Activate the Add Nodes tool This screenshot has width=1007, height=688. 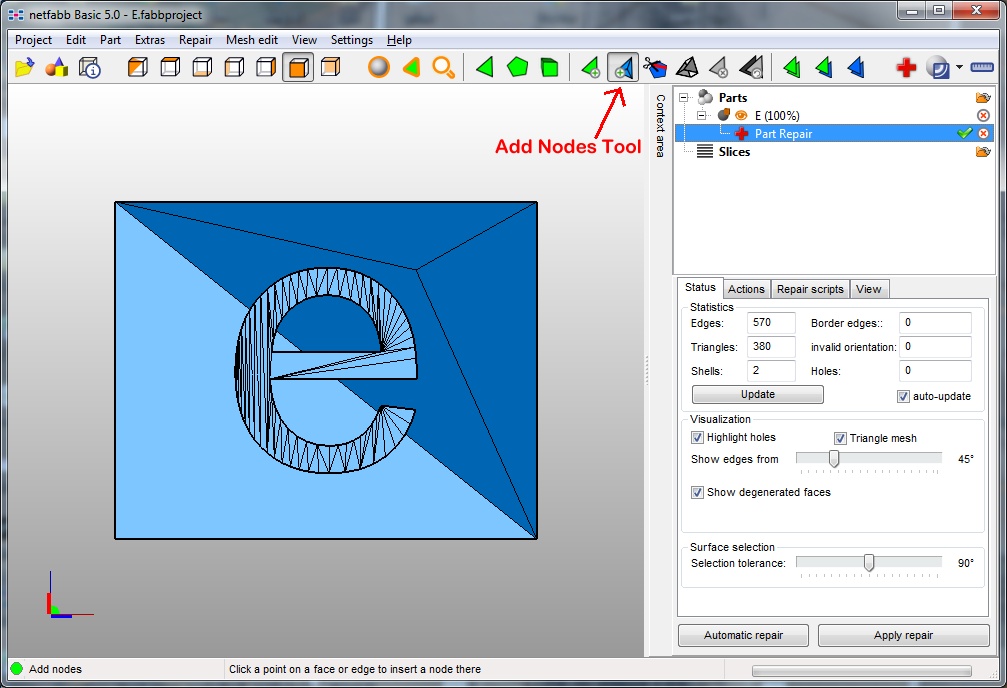[x=623, y=67]
